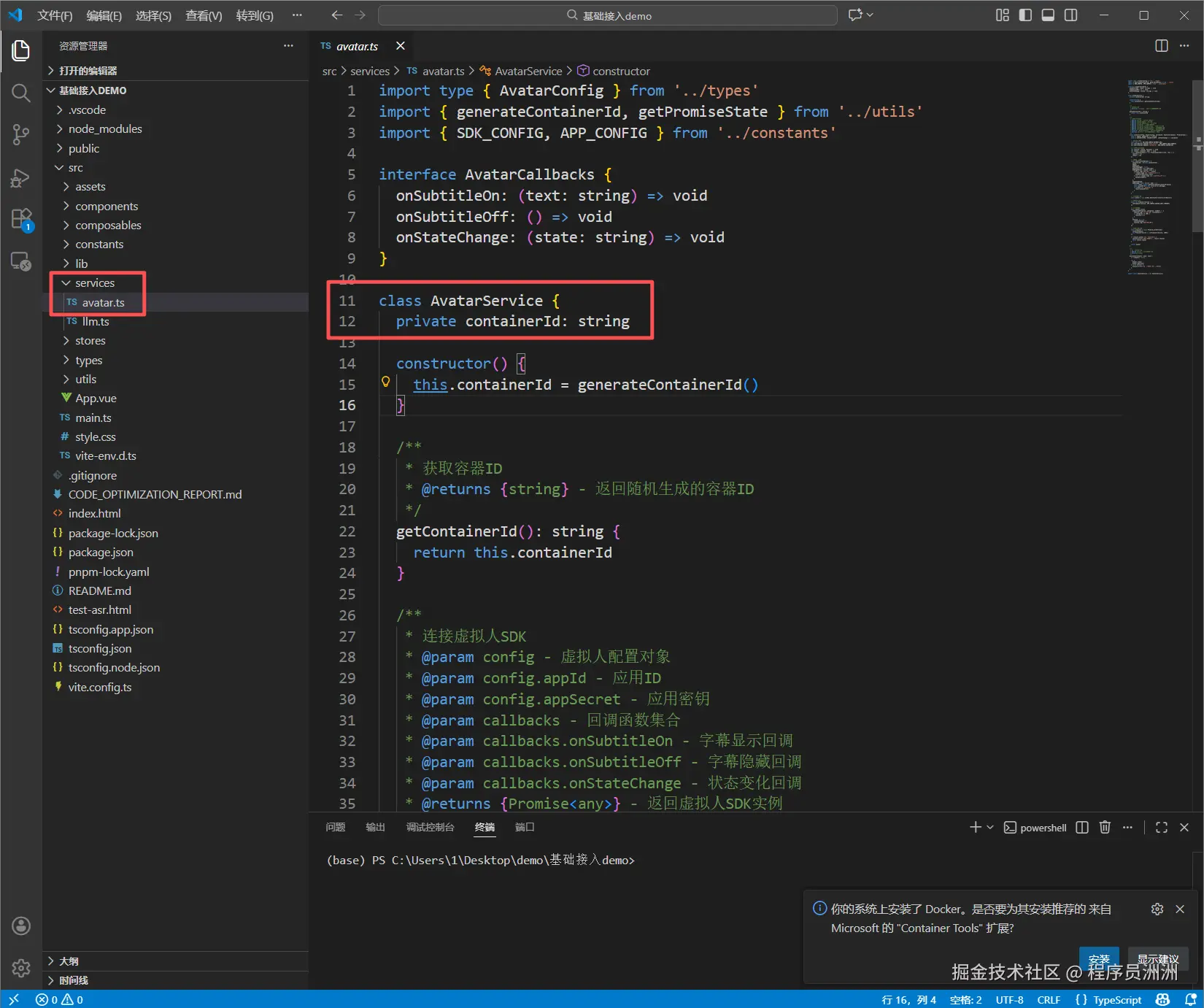Expand the components folder
This screenshot has height=1008, width=1204.
point(175,206)
